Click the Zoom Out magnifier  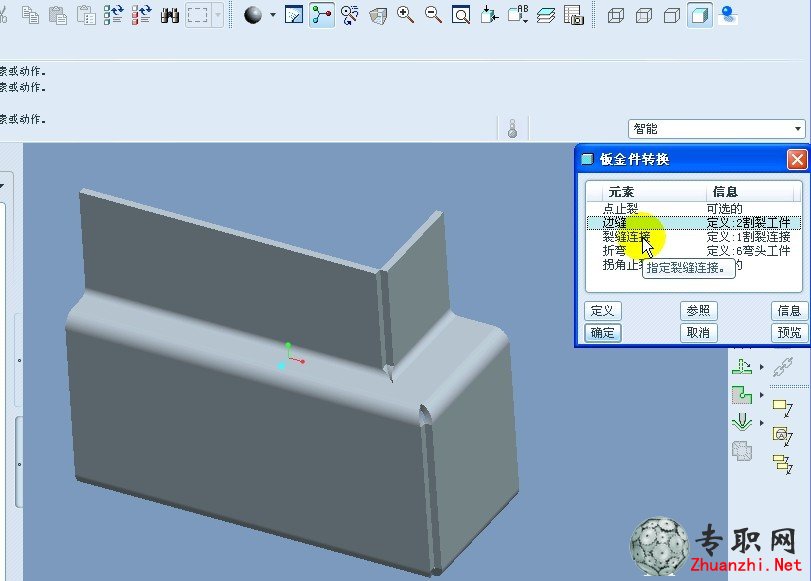[x=433, y=15]
